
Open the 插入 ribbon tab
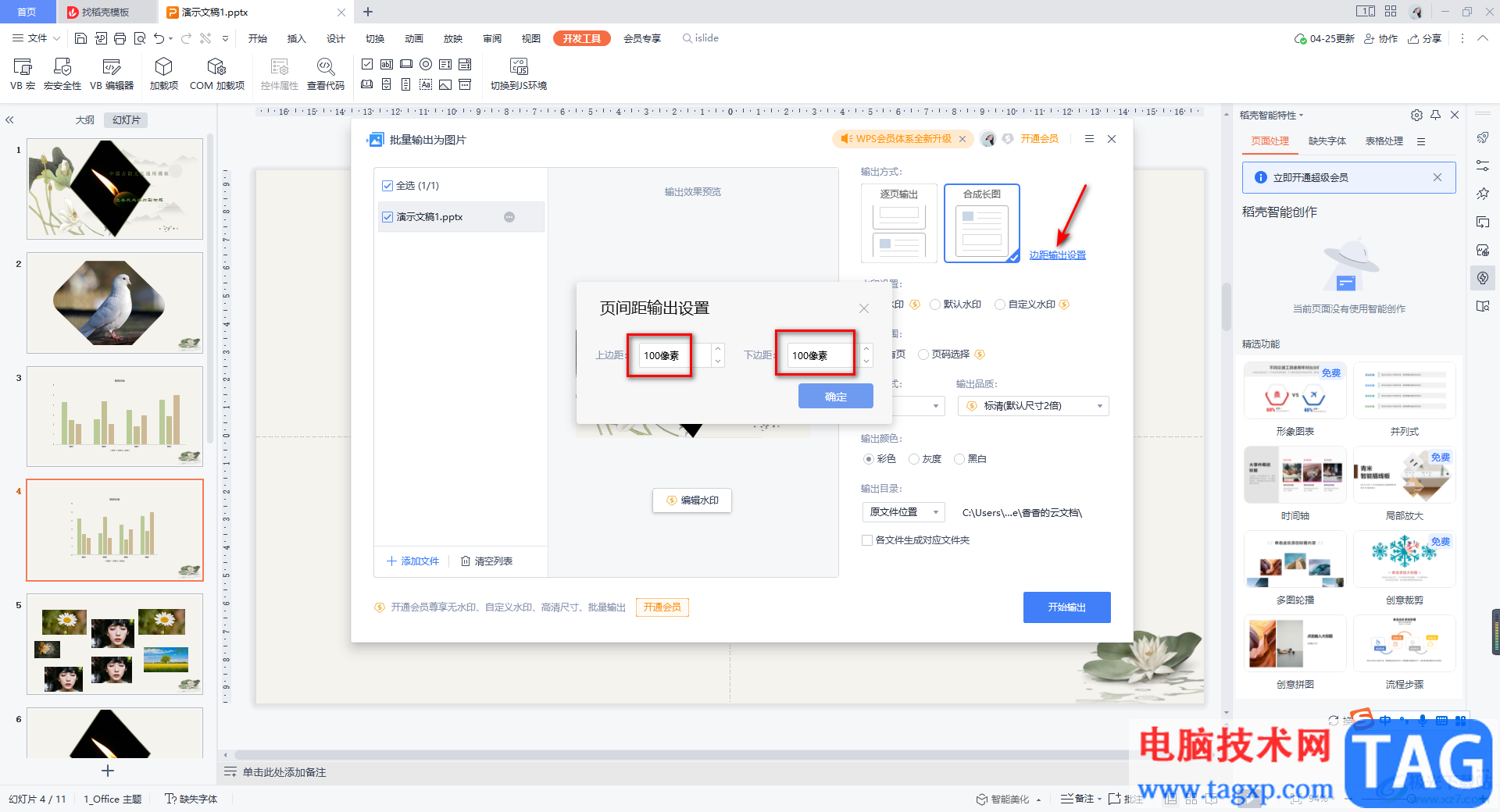pos(296,38)
